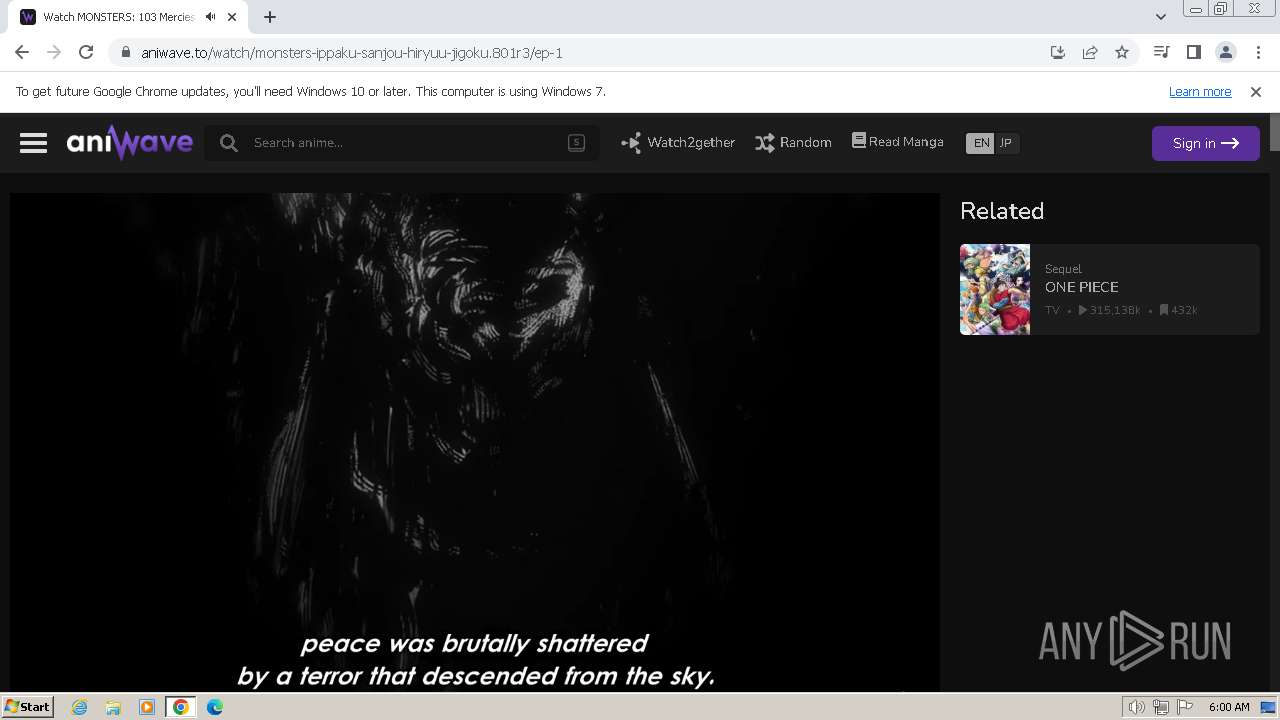Open a new browser tab

click(270, 17)
